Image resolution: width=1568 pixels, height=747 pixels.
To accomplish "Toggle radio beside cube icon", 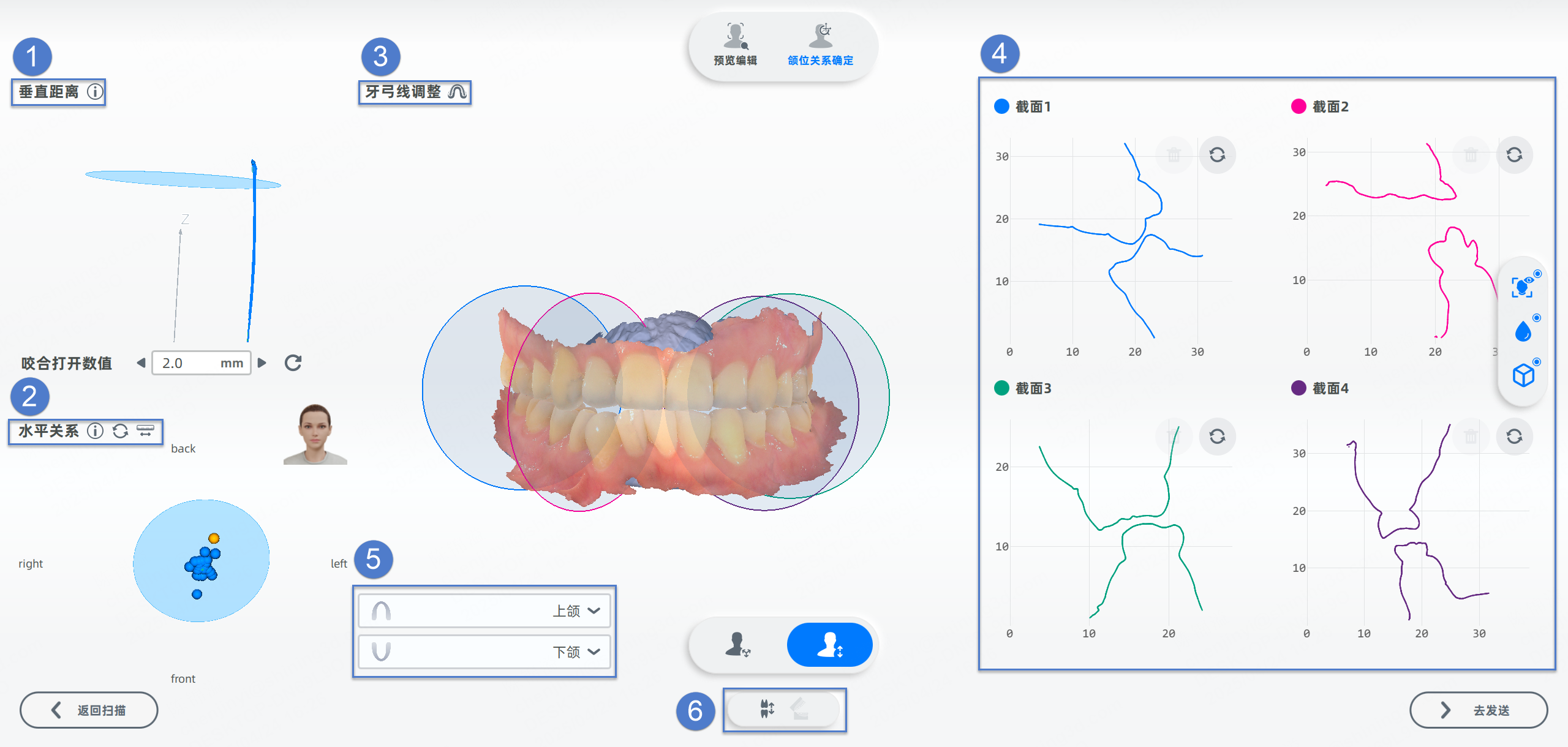I will (1537, 362).
